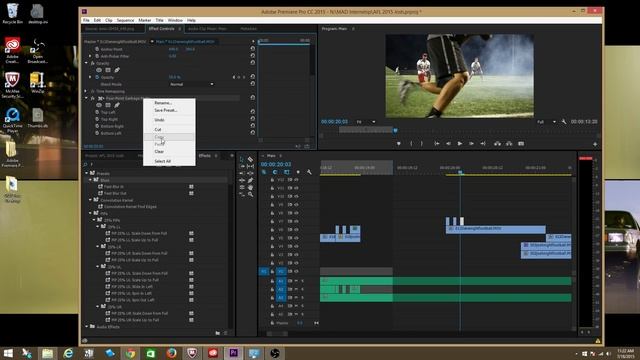Select the Fast Blur In preset

click(x=113, y=187)
